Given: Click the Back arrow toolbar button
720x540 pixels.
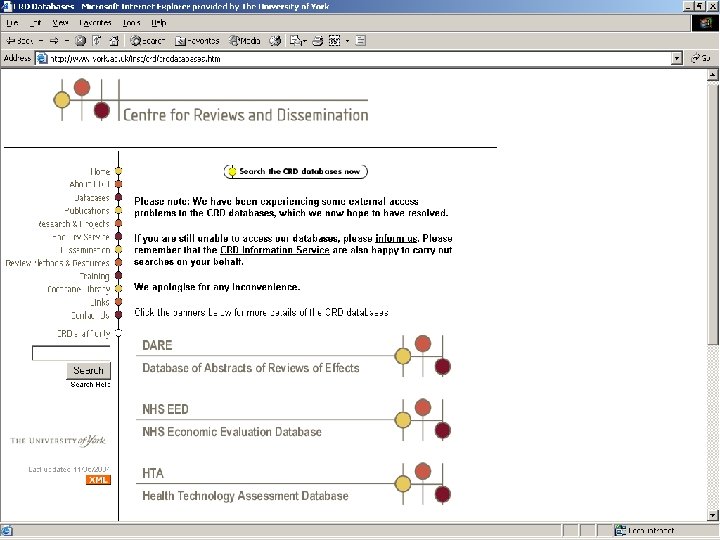Looking at the screenshot, I should (x=19, y=41).
